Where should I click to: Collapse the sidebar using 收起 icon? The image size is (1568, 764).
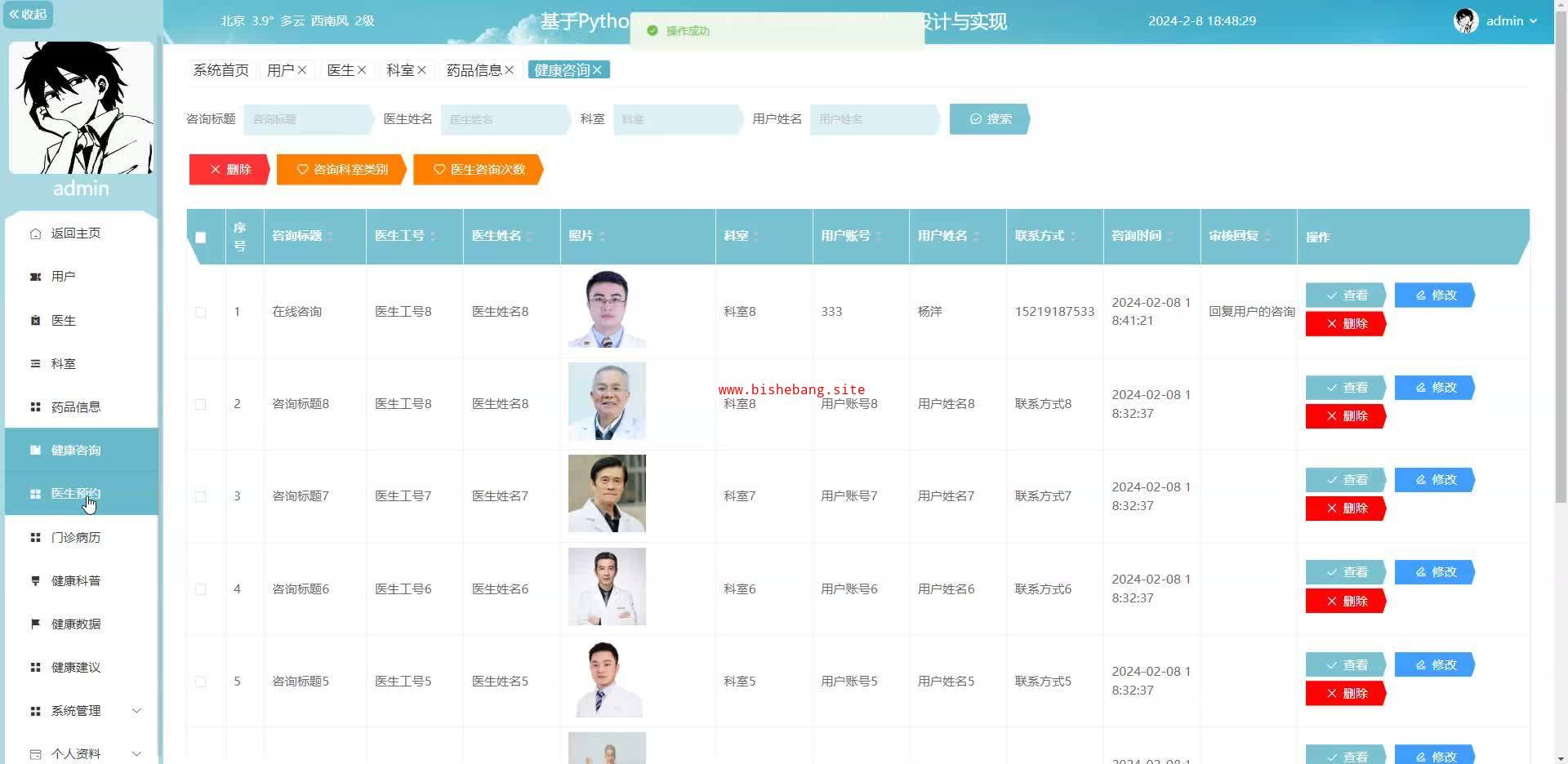(28, 14)
